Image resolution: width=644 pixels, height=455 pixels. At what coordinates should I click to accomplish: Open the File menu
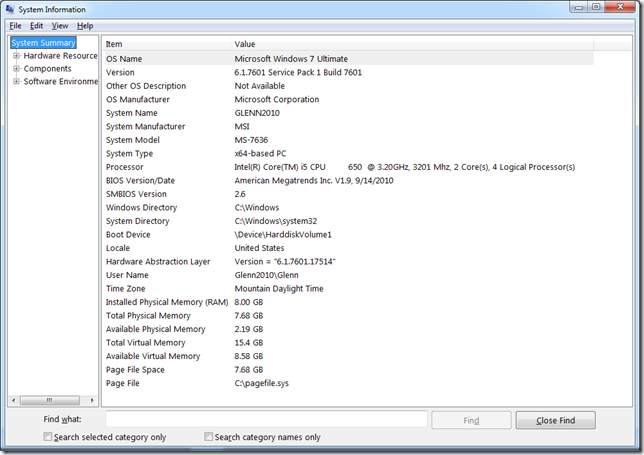[15, 26]
